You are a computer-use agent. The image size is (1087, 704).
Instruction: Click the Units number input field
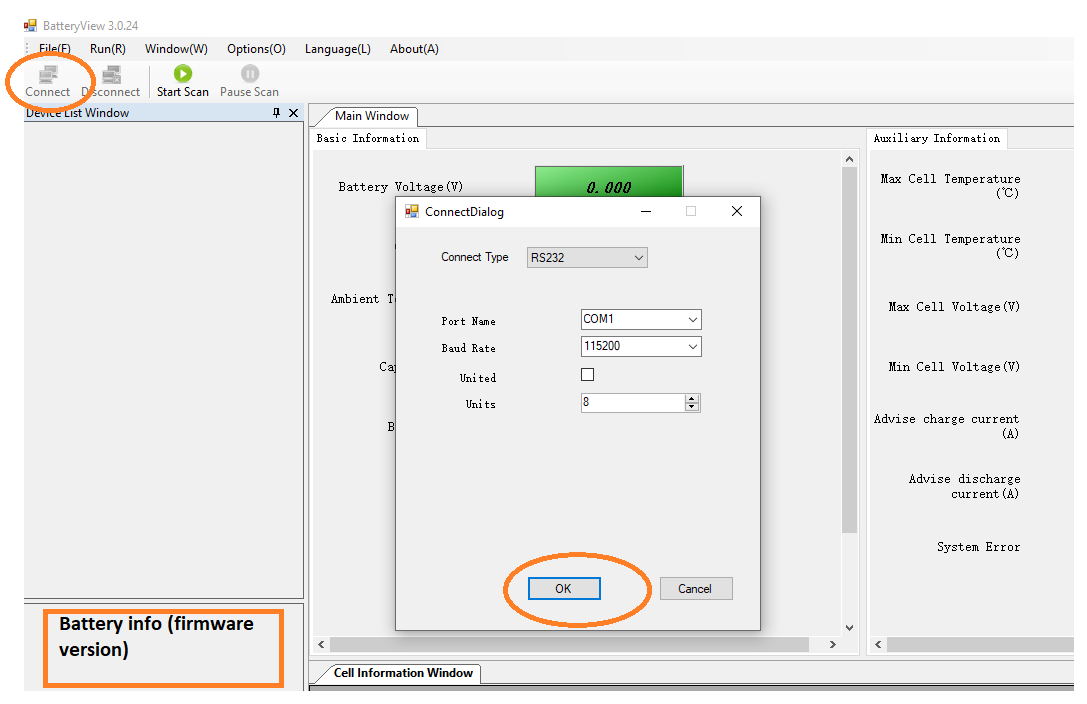pyautogui.click(x=632, y=403)
